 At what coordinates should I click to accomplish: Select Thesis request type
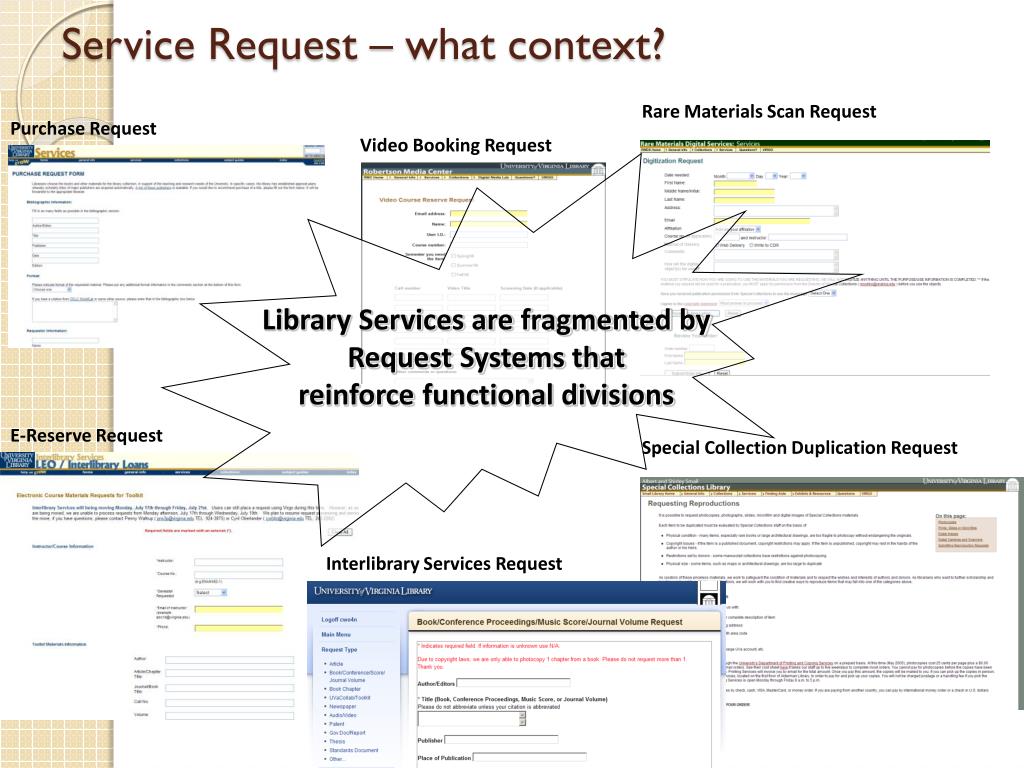[x=338, y=741]
